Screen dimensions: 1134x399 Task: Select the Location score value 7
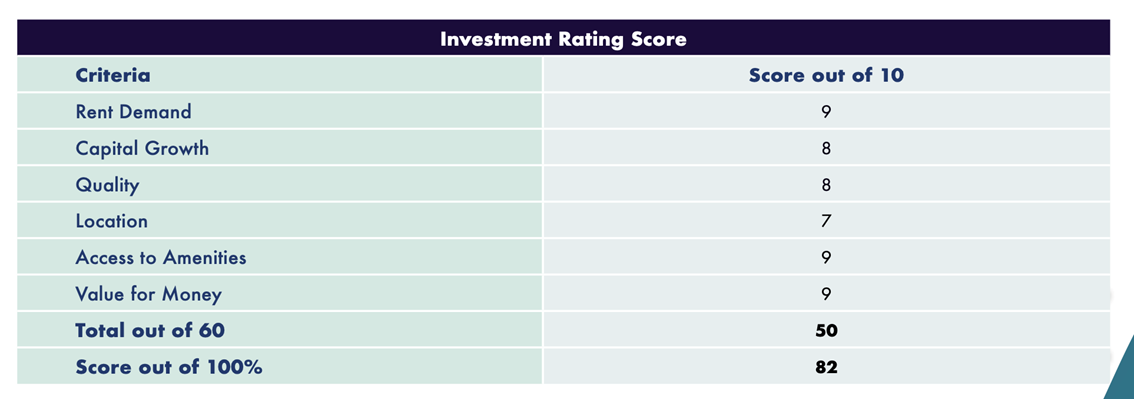point(826,221)
